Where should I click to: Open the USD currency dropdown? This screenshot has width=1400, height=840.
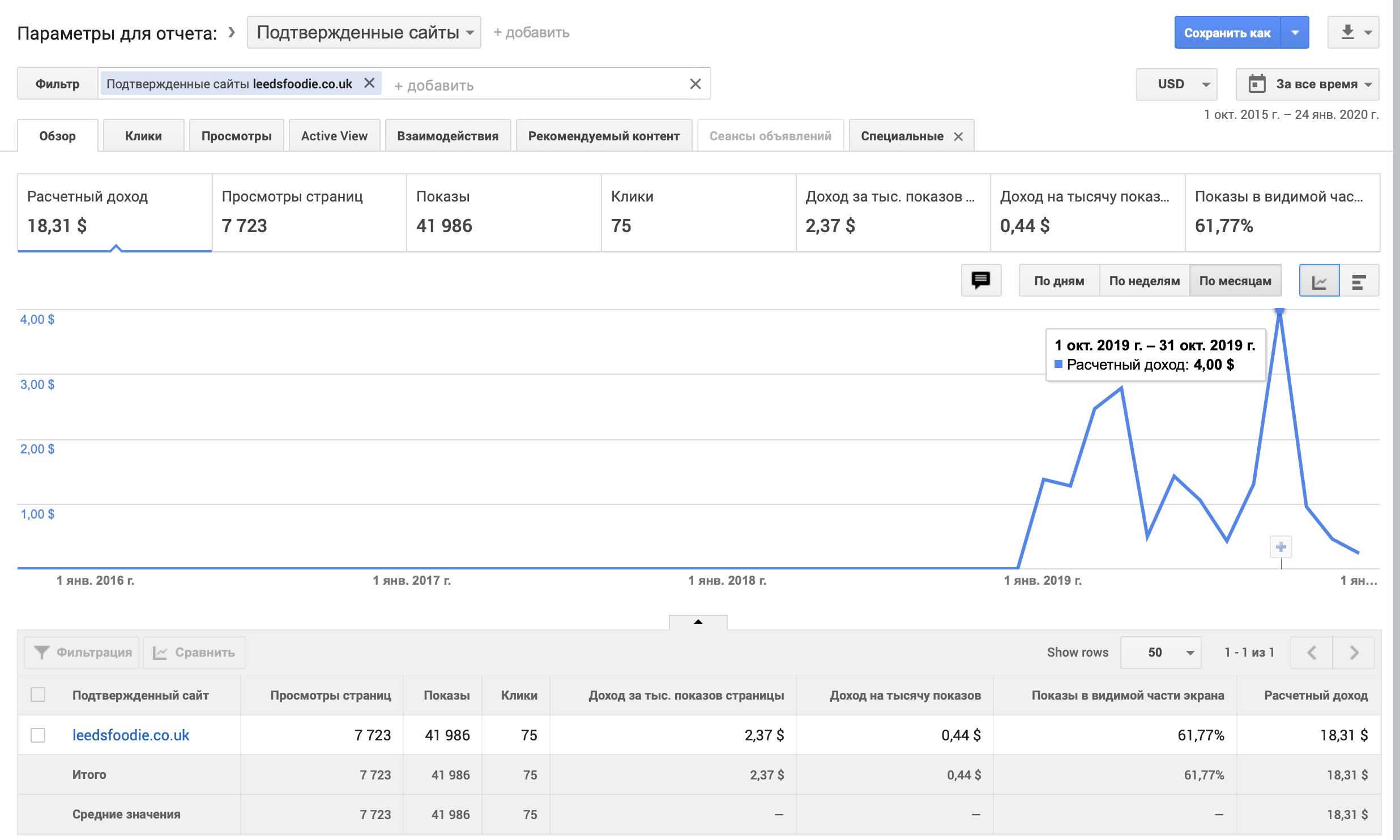pyautogui.click(x=1176, y=84)
